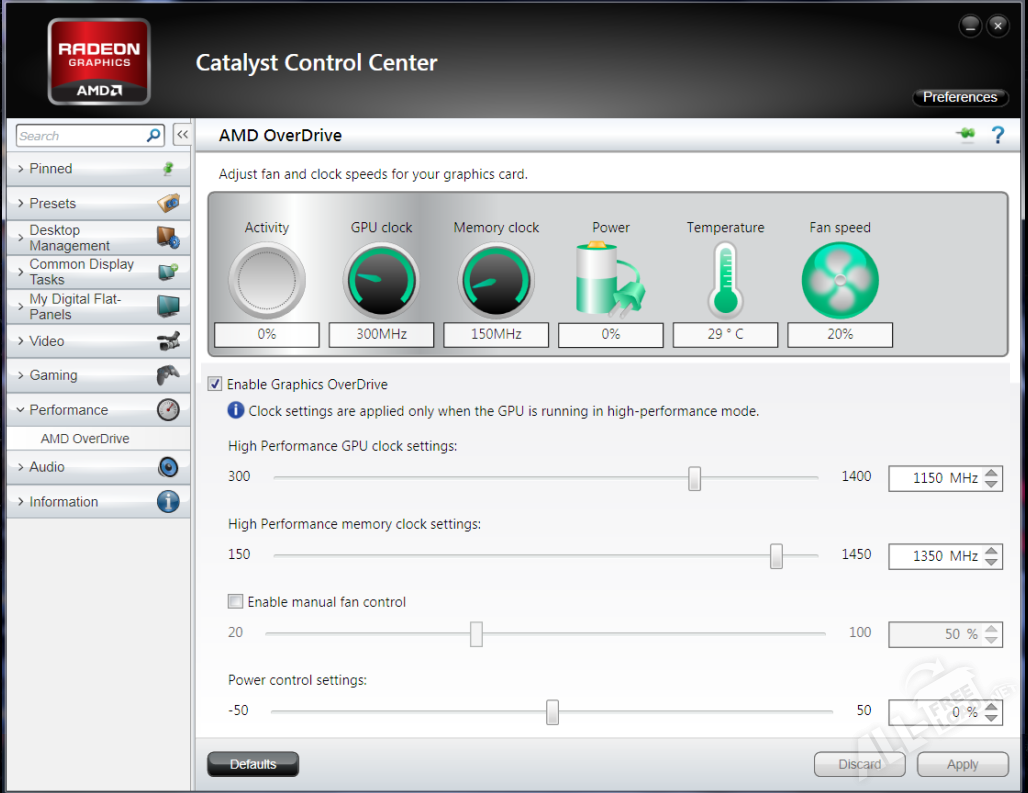Click the Temperature thermometer icon

click(x=725, y=281)
